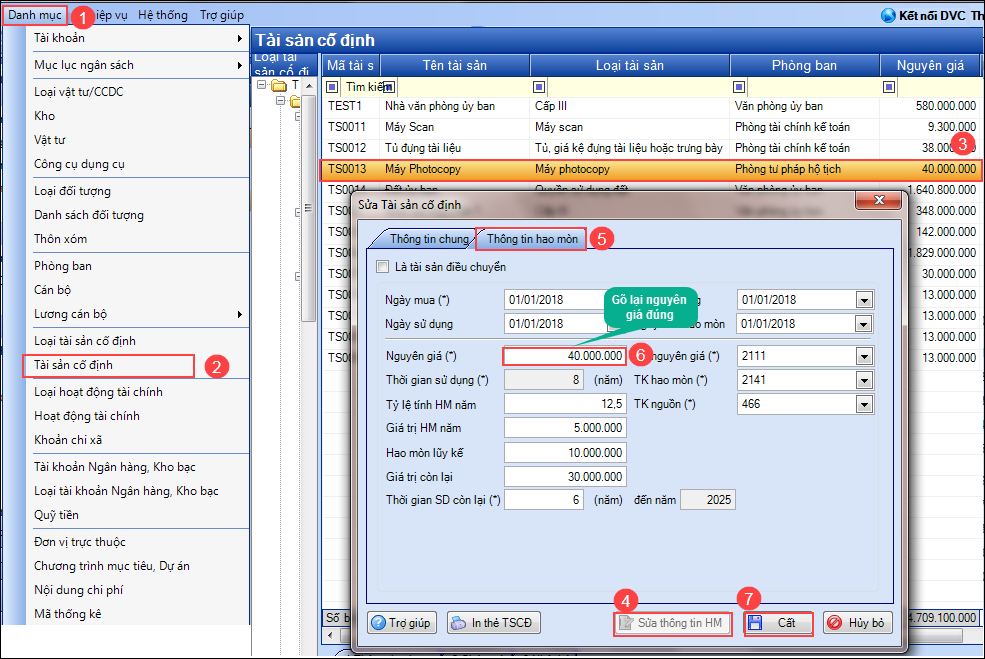Expand the Lương cán bộ submenu

tap(239, 314)
